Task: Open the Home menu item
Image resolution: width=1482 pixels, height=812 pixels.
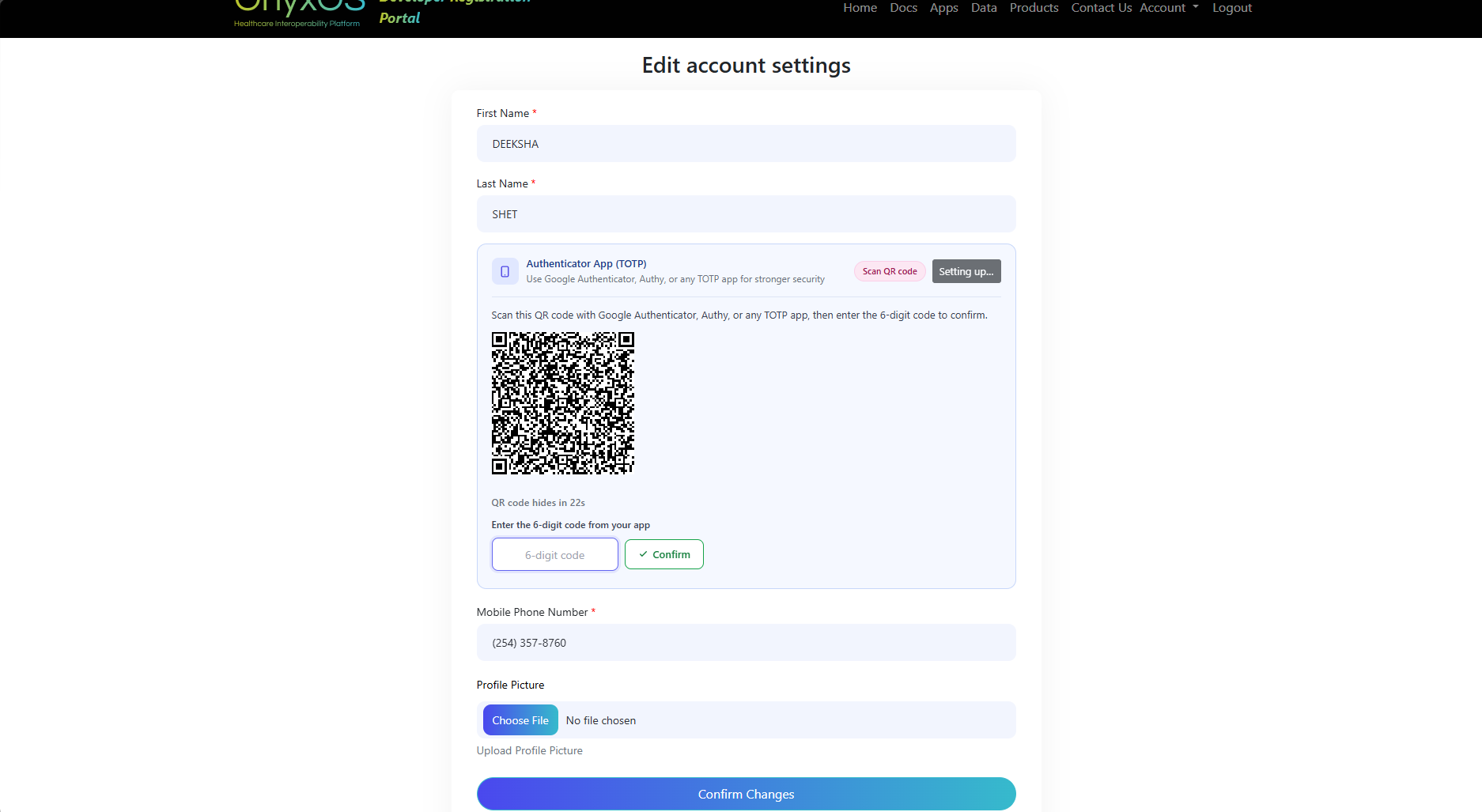Action: [860, 8]
